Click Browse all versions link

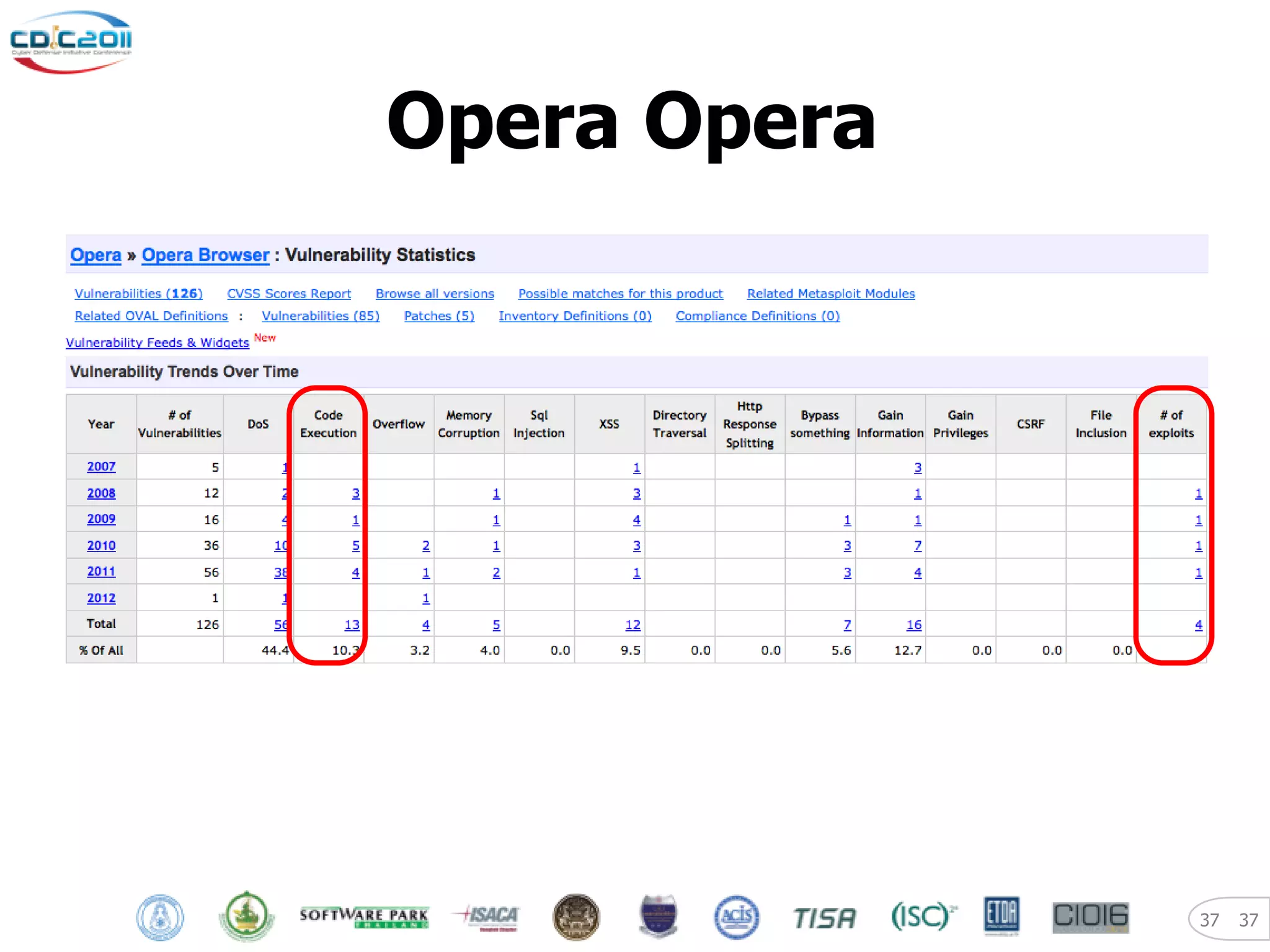pos(435,293)
